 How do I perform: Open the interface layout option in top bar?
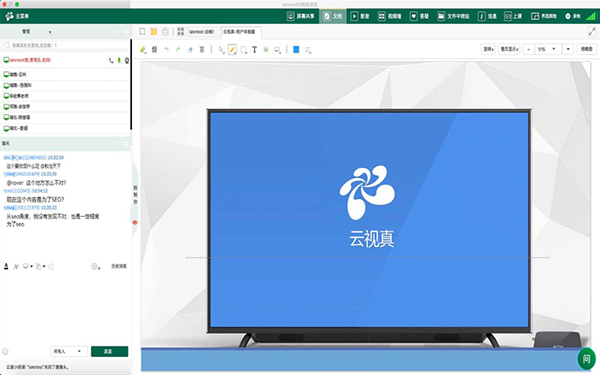(544, 16)
